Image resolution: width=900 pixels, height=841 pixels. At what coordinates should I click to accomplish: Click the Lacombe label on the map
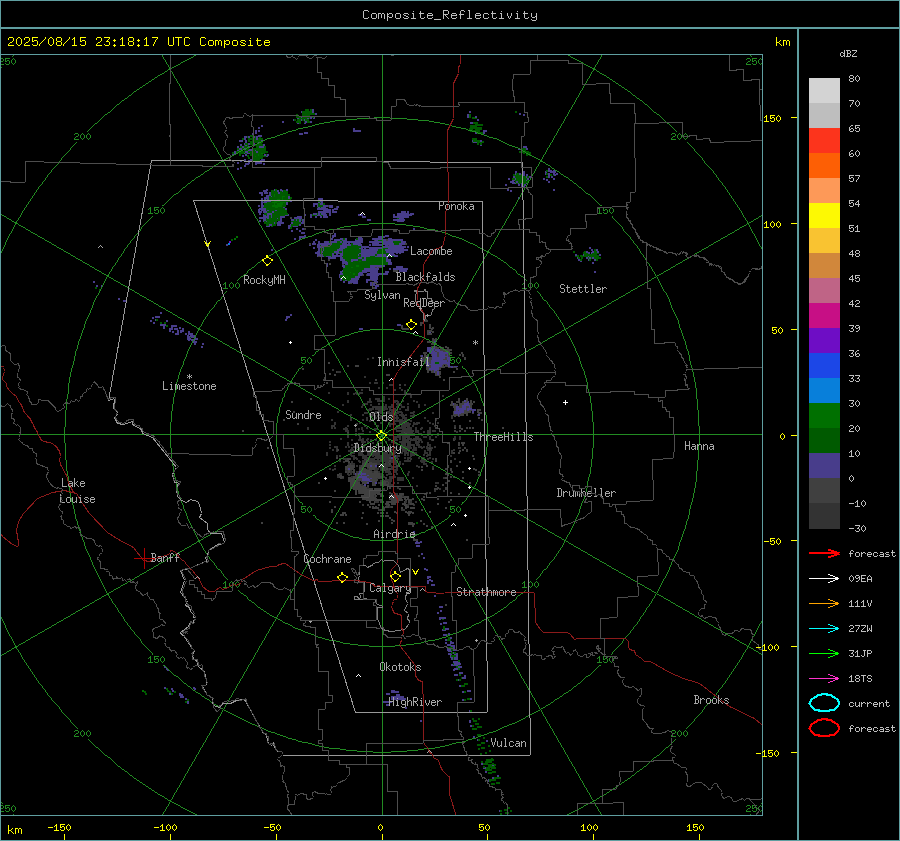point(431,251)
